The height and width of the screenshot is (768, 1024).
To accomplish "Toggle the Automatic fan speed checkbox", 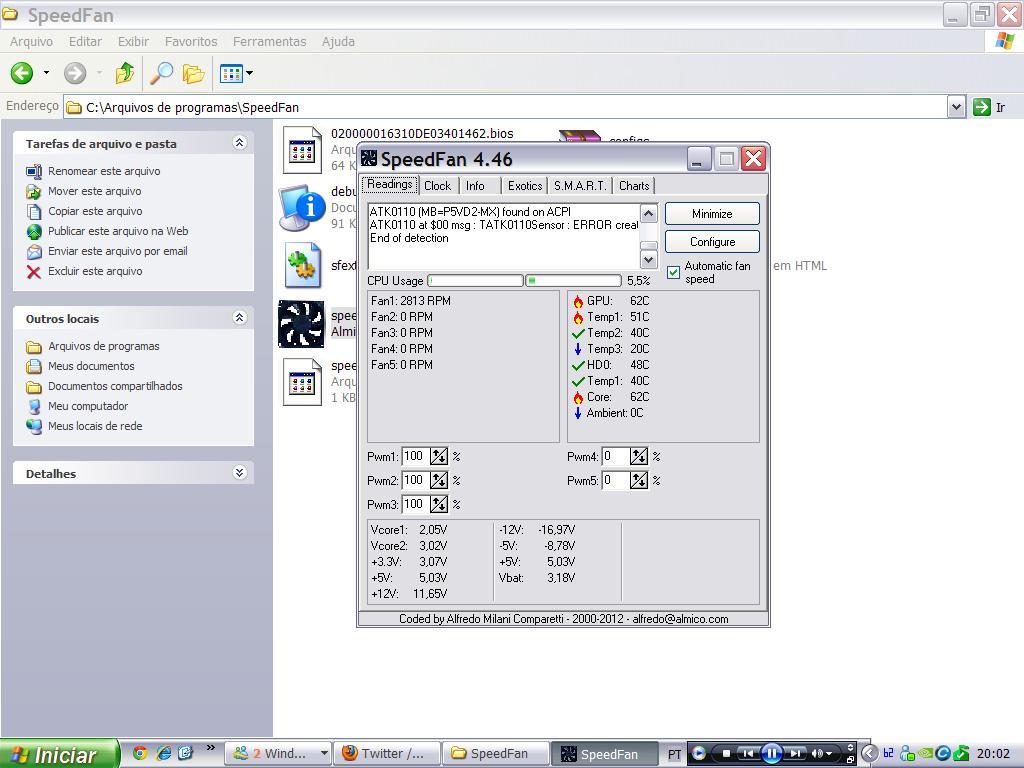I will (x=673, y=272).
